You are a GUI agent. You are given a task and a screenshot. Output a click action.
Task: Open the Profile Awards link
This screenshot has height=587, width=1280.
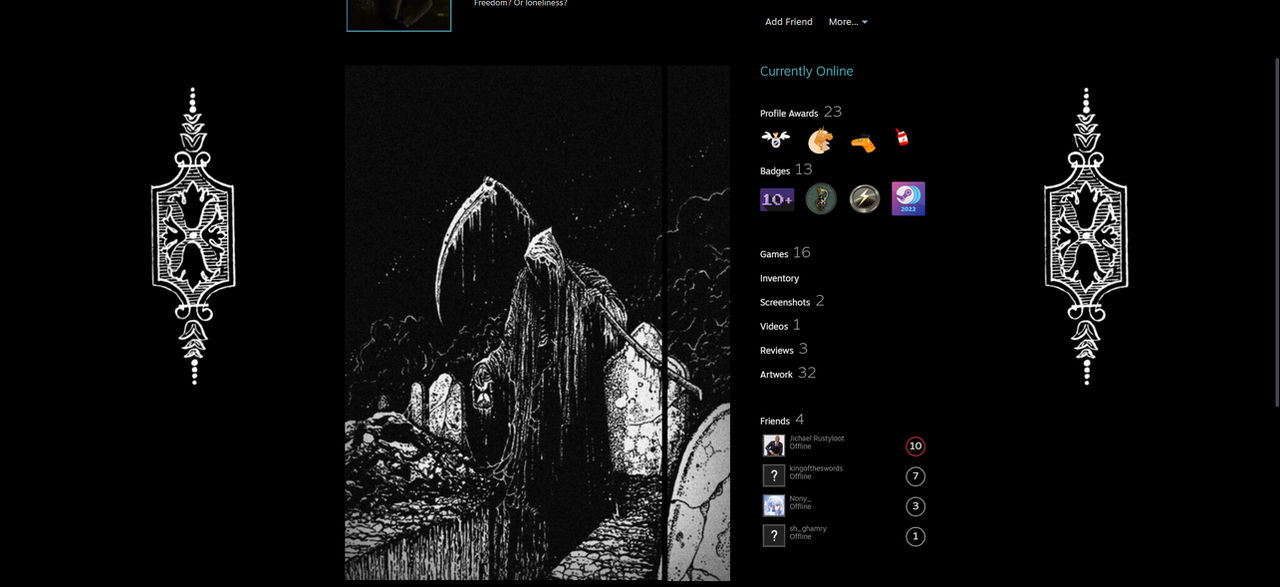pyautogui.click(x=789, y=114)
